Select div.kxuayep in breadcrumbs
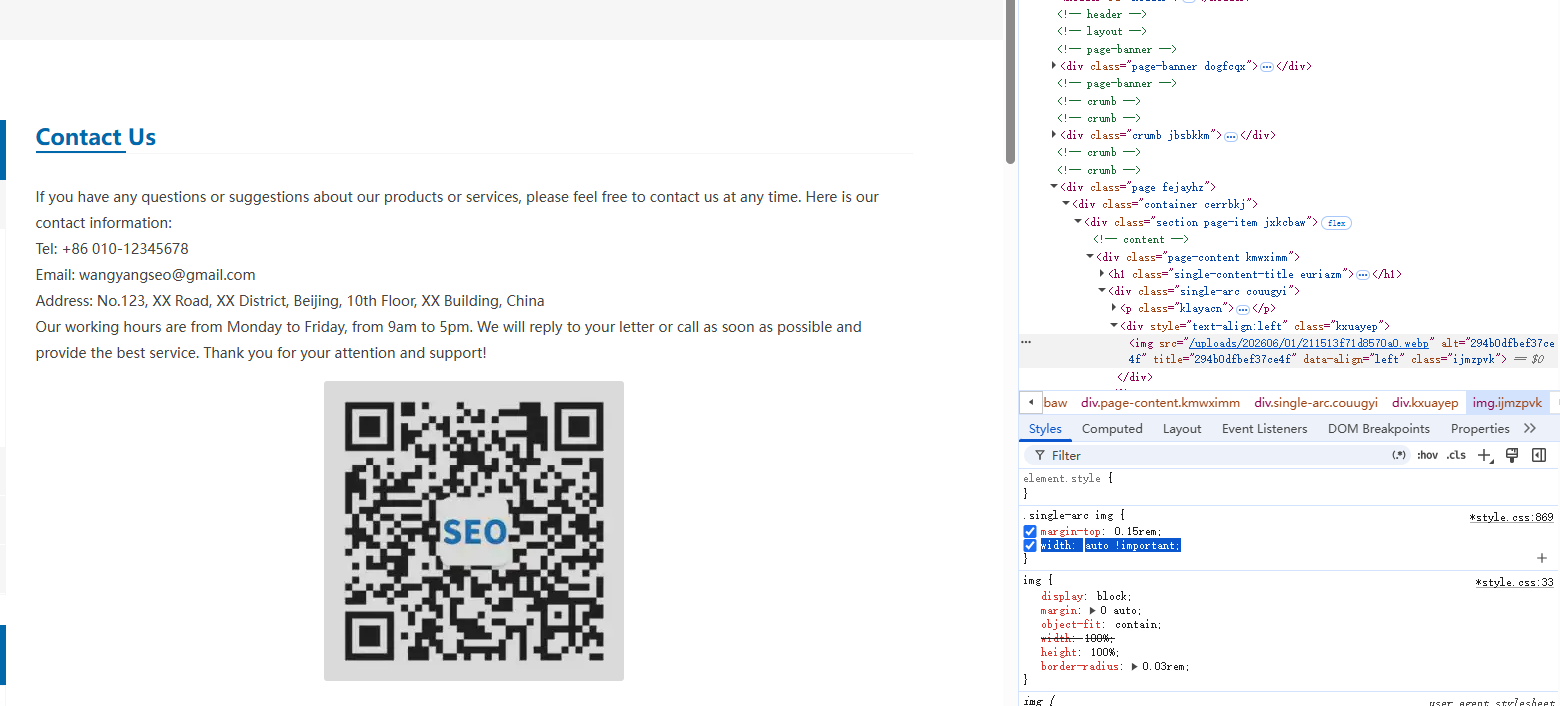 (1425, 402)
